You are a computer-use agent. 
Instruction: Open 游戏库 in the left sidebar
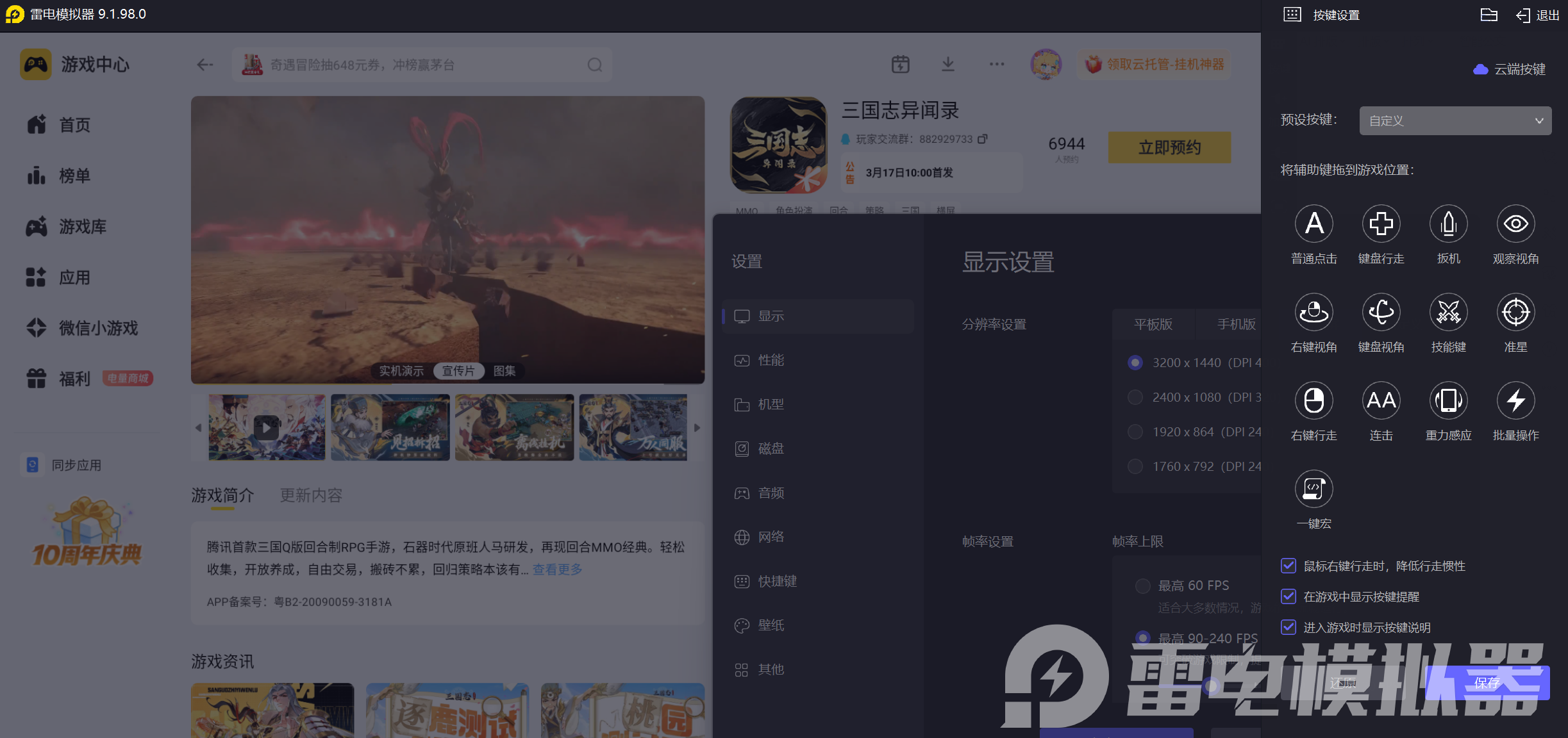pos(82,226)
